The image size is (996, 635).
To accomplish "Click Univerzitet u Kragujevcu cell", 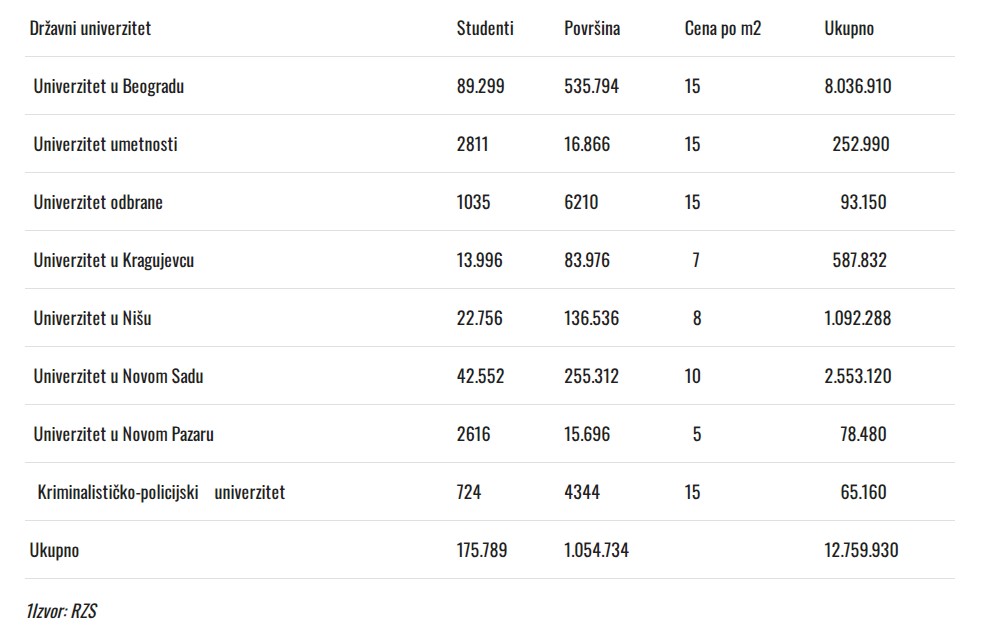I will (114, 260).
